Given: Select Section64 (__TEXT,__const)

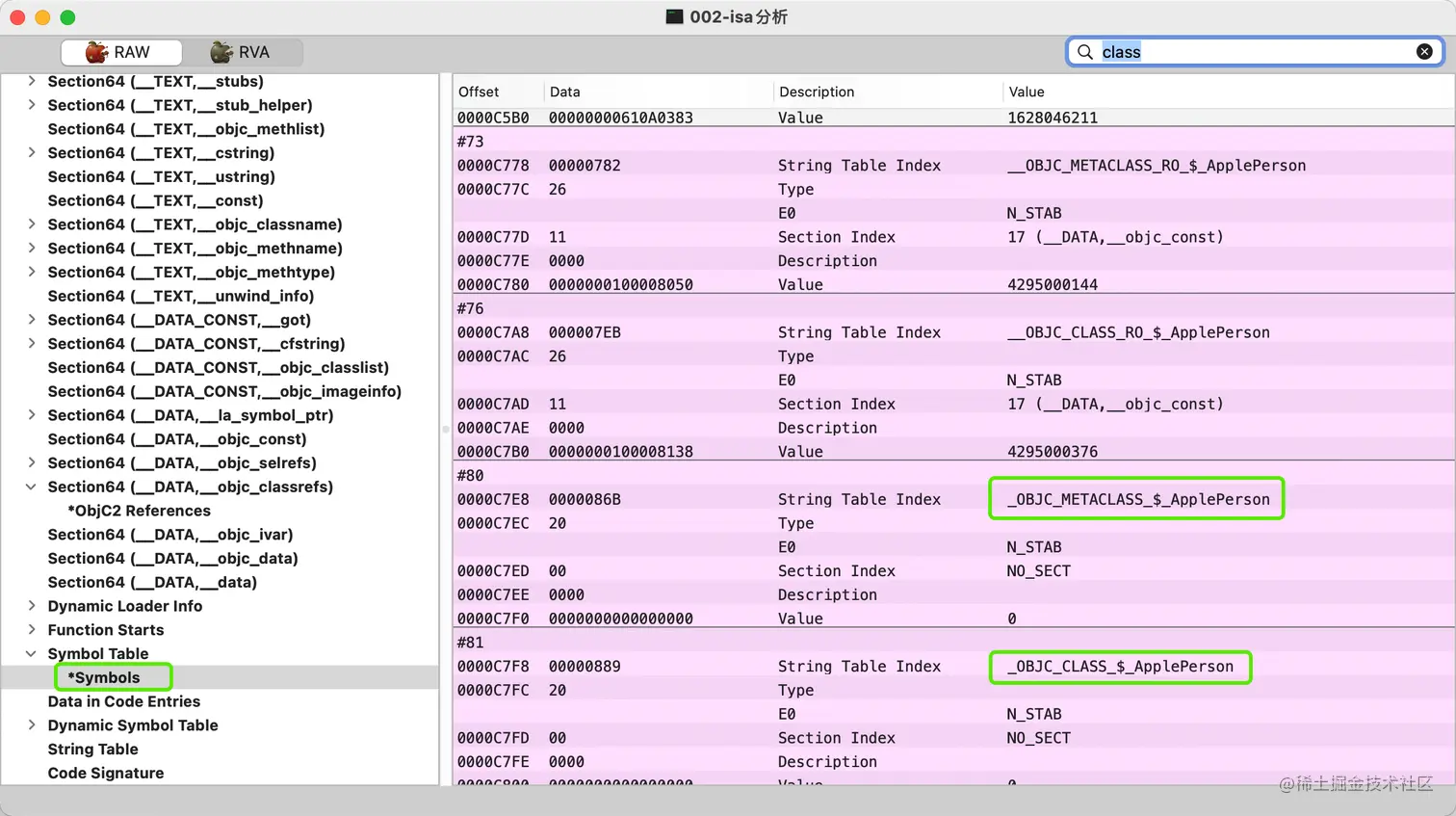Looking at the screenshot, I should 155,200.
